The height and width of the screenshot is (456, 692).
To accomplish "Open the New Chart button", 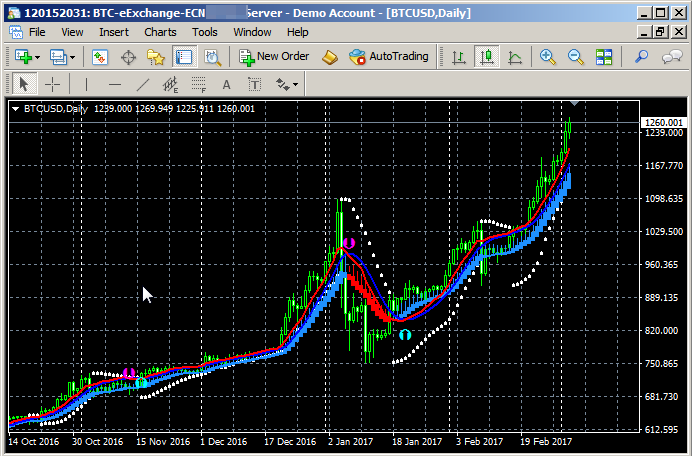I will [23, 57].
